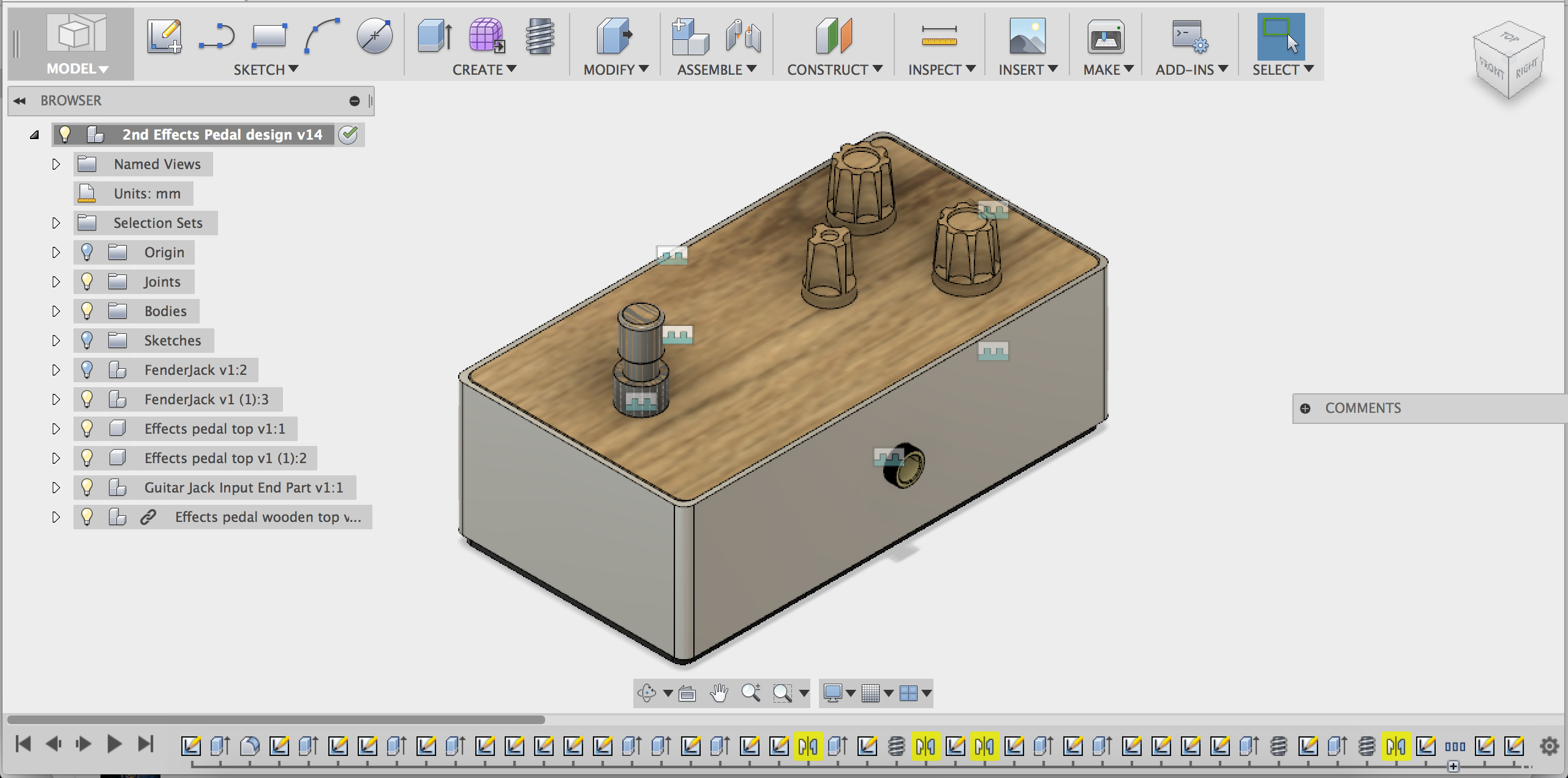Open the CONSTRUCT menu in toolbar
This screenshot has width=1568, height=778.
coord(834,69)
